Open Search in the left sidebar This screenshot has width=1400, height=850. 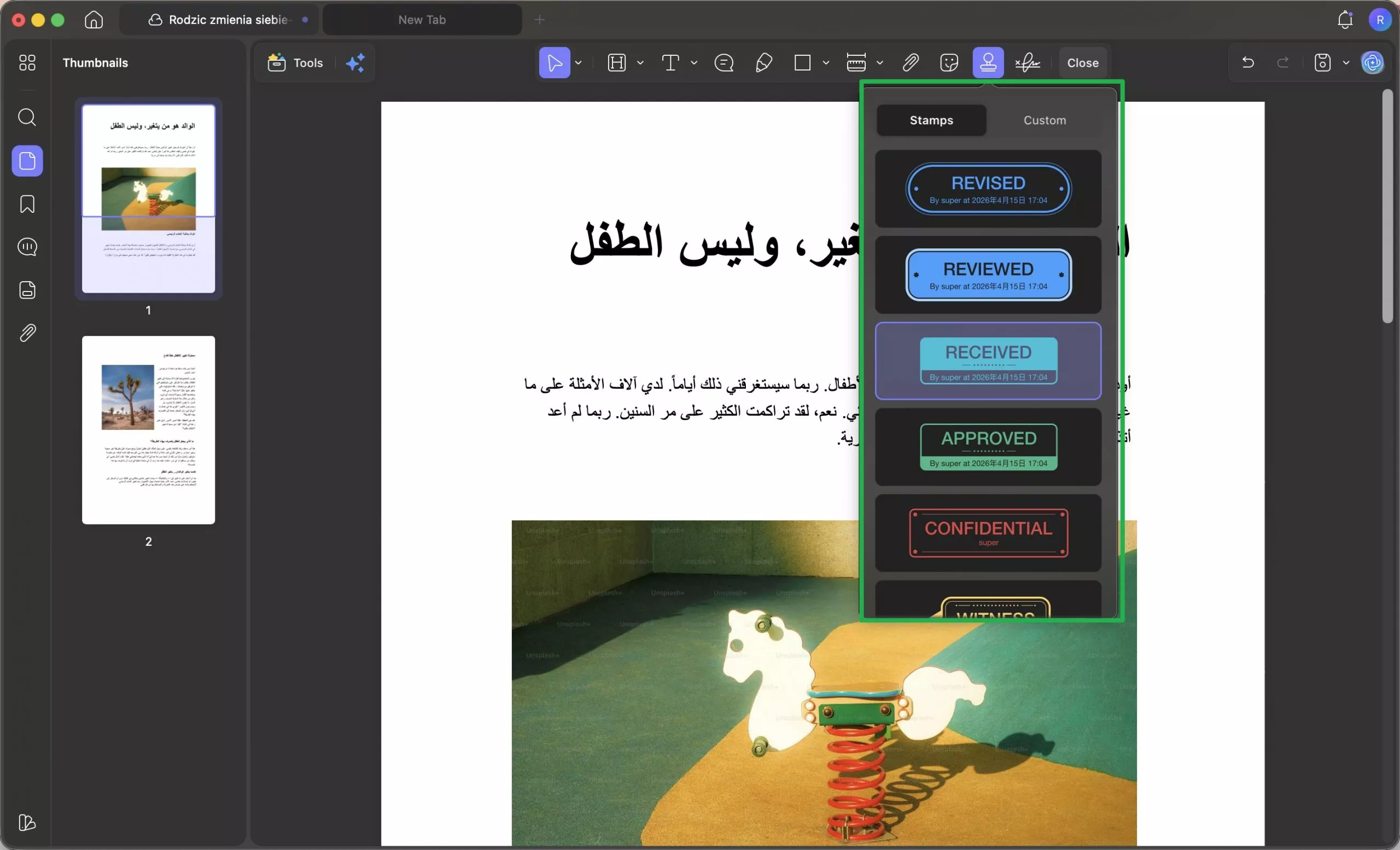click(27, 118)
